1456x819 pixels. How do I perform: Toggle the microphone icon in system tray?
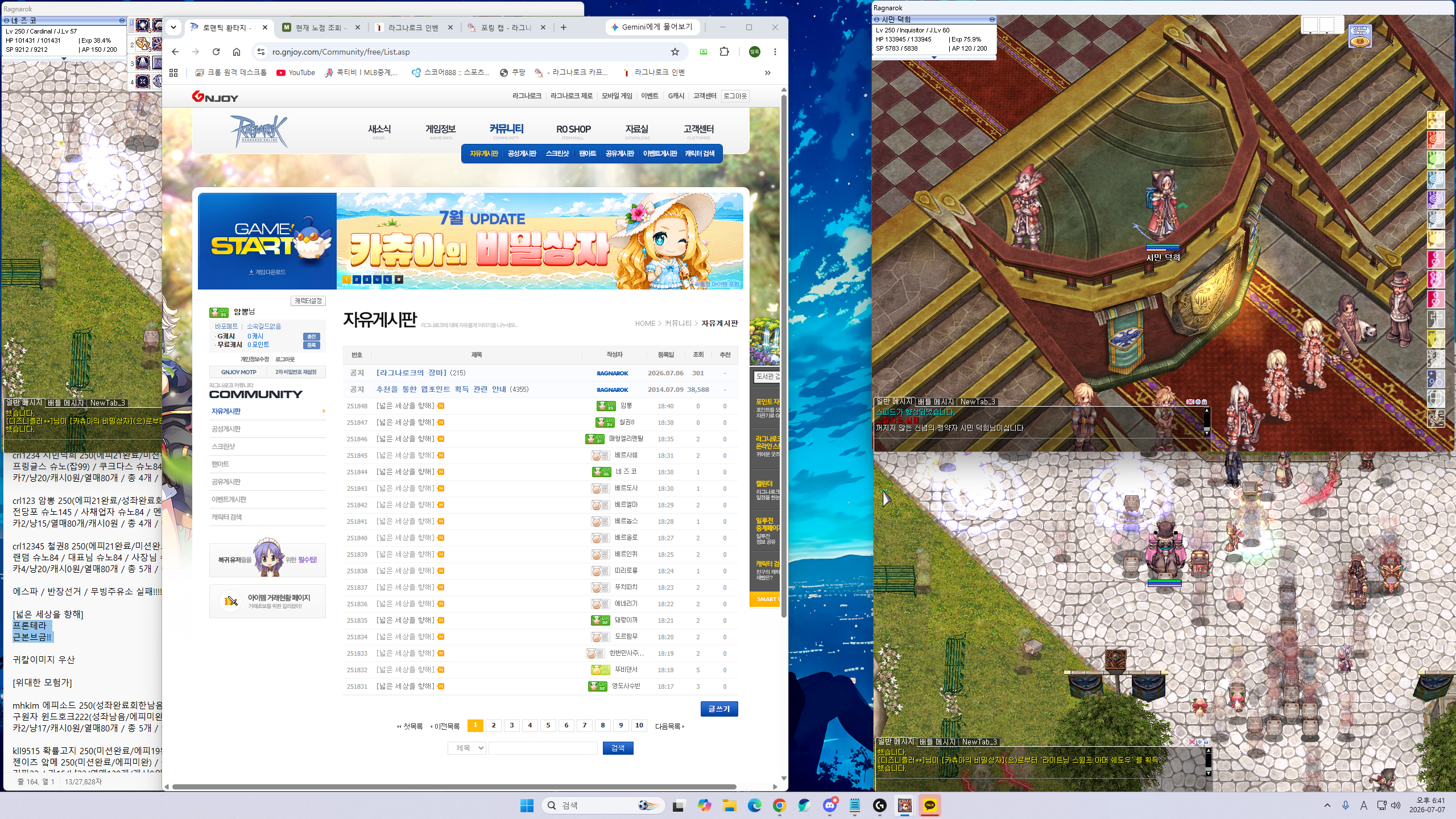click(1346, 805)
